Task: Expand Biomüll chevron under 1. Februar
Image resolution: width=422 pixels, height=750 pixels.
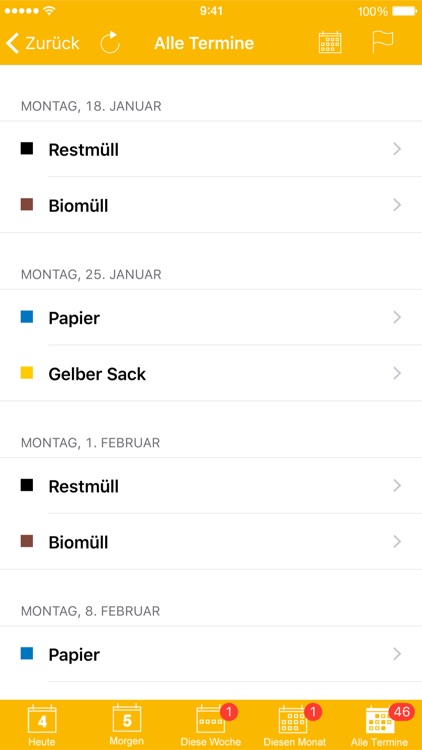Action: click(397, 541)
